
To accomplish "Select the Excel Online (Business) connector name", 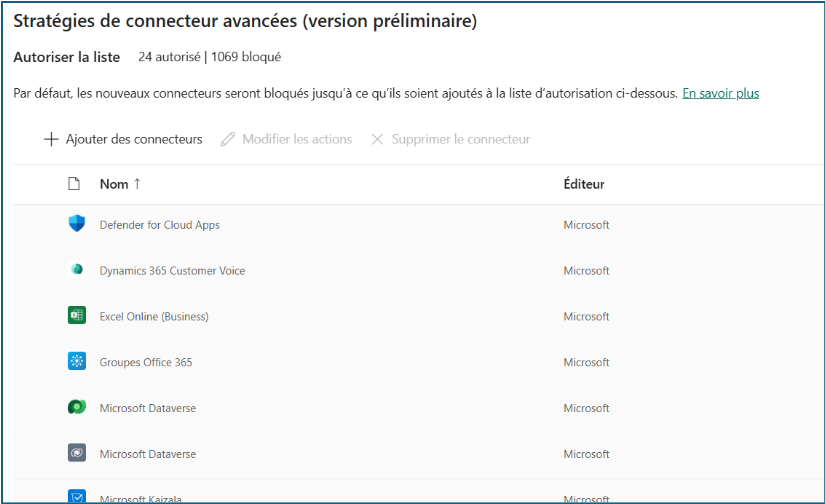I will [x=154, y=317].
